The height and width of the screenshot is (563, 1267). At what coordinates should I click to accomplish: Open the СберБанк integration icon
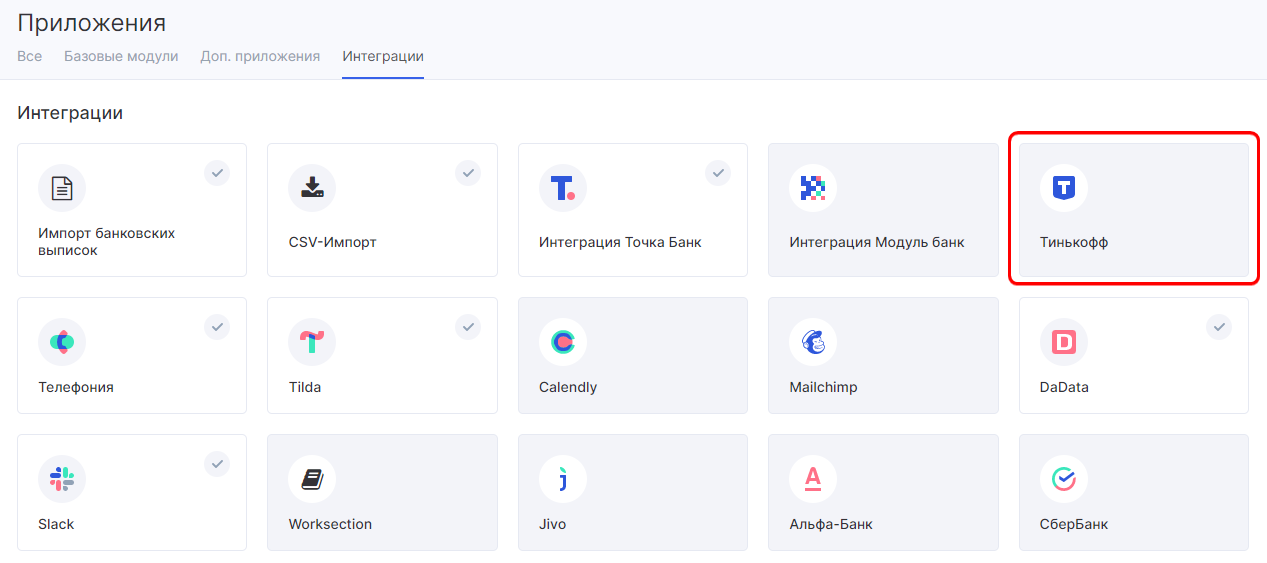point(1063,479)
